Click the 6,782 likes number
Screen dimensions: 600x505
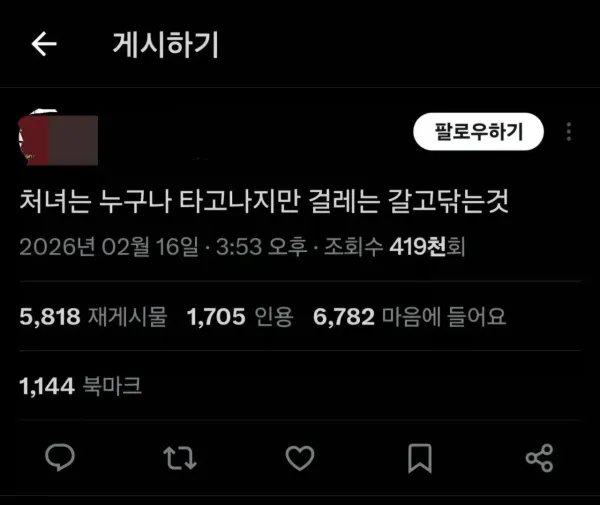coord(344,317)
